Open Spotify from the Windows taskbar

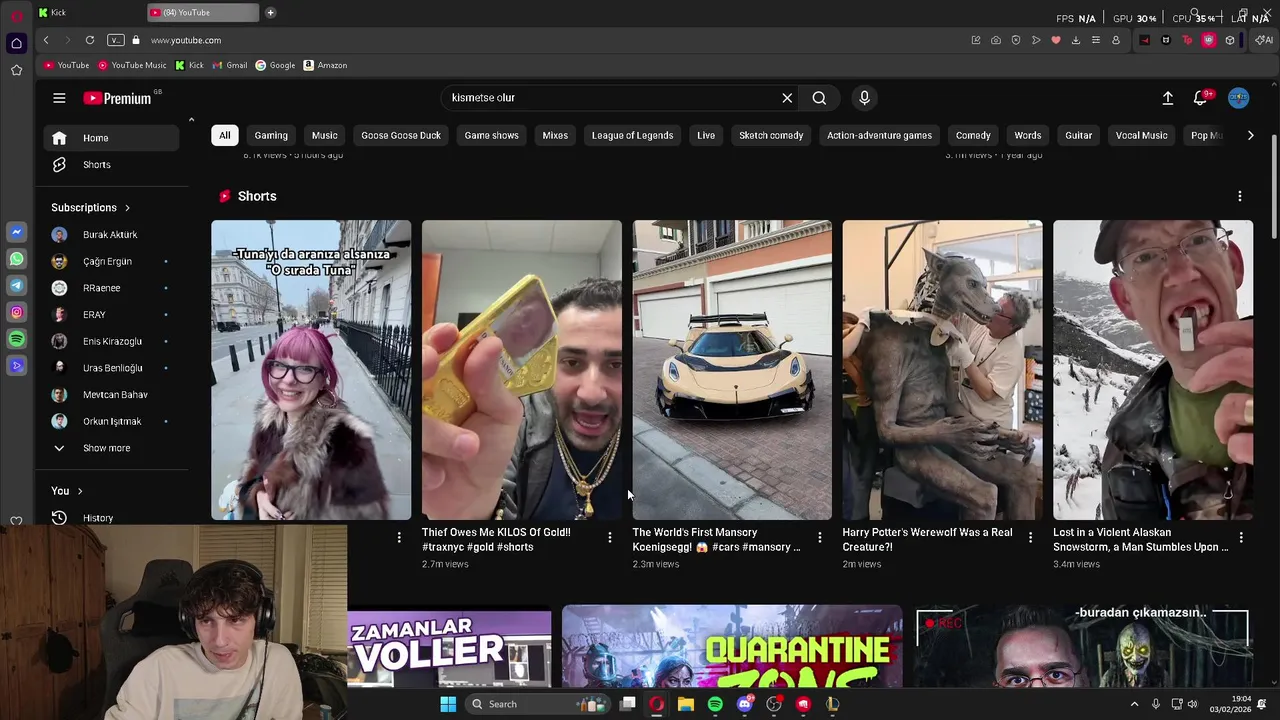click(x=715, y=704)
